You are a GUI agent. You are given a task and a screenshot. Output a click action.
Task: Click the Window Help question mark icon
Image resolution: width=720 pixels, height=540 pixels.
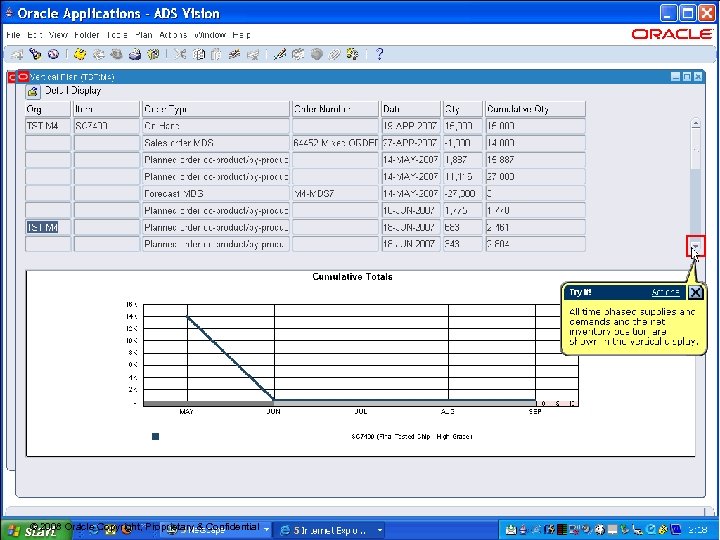379,55
